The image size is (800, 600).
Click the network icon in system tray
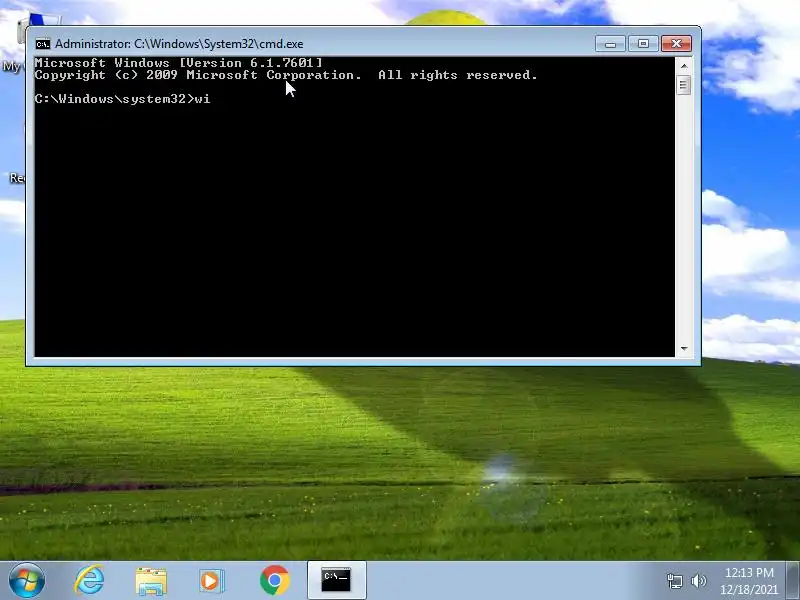674,581
